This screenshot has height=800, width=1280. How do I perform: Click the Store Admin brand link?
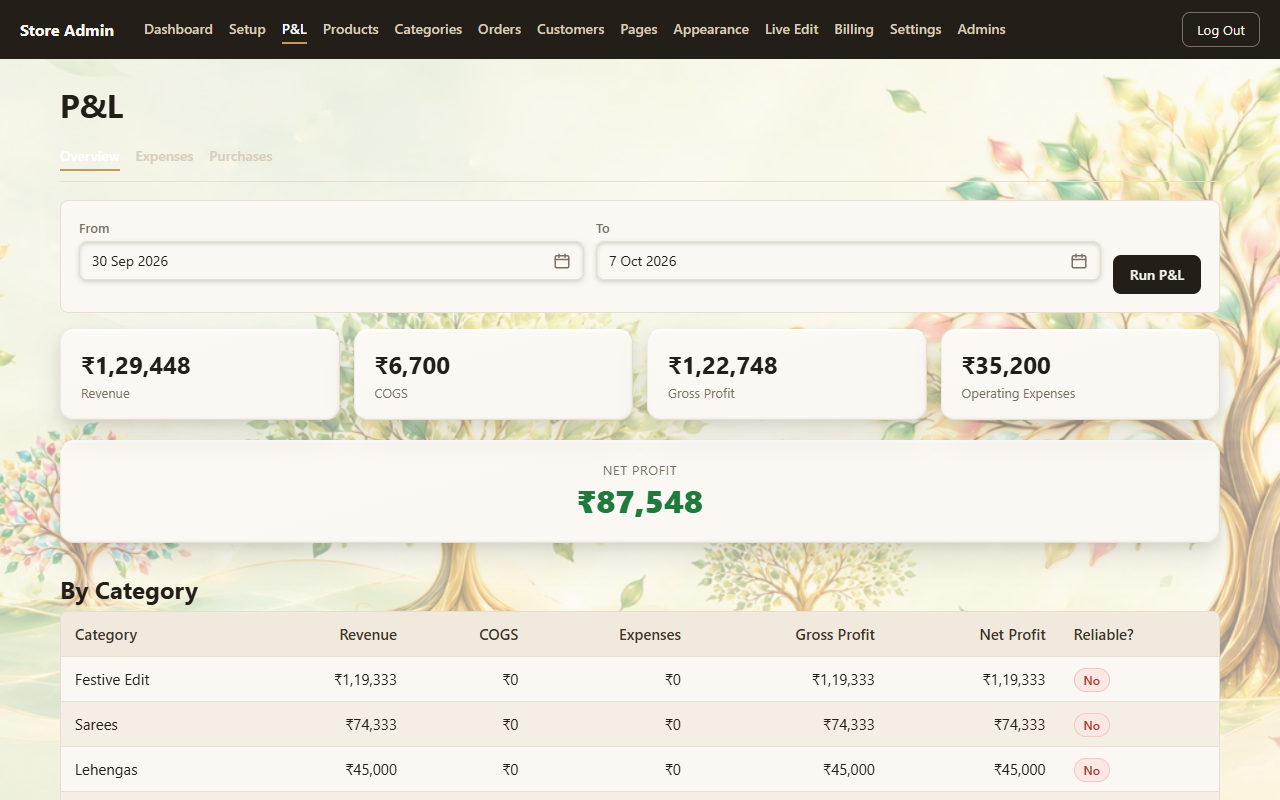coord(67,30)
